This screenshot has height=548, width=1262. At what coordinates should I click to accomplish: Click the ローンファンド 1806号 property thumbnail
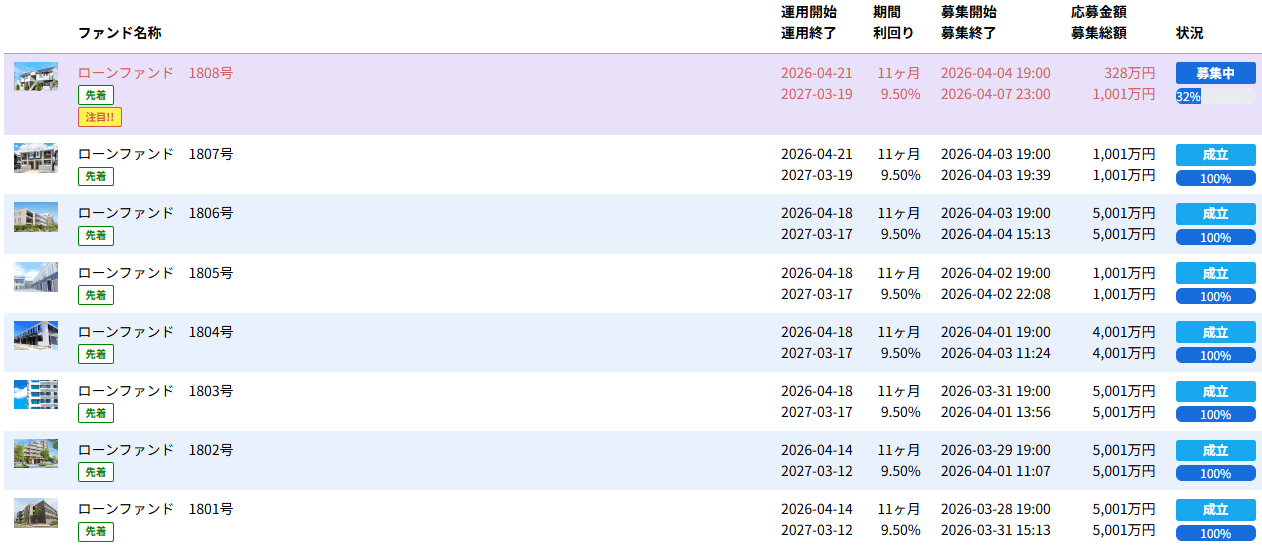coord(35,217)
